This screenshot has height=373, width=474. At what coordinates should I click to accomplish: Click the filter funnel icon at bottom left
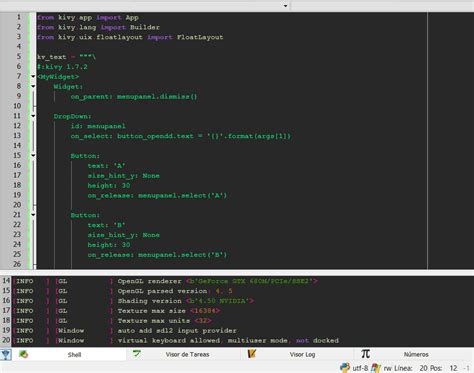tap(6, 354)
